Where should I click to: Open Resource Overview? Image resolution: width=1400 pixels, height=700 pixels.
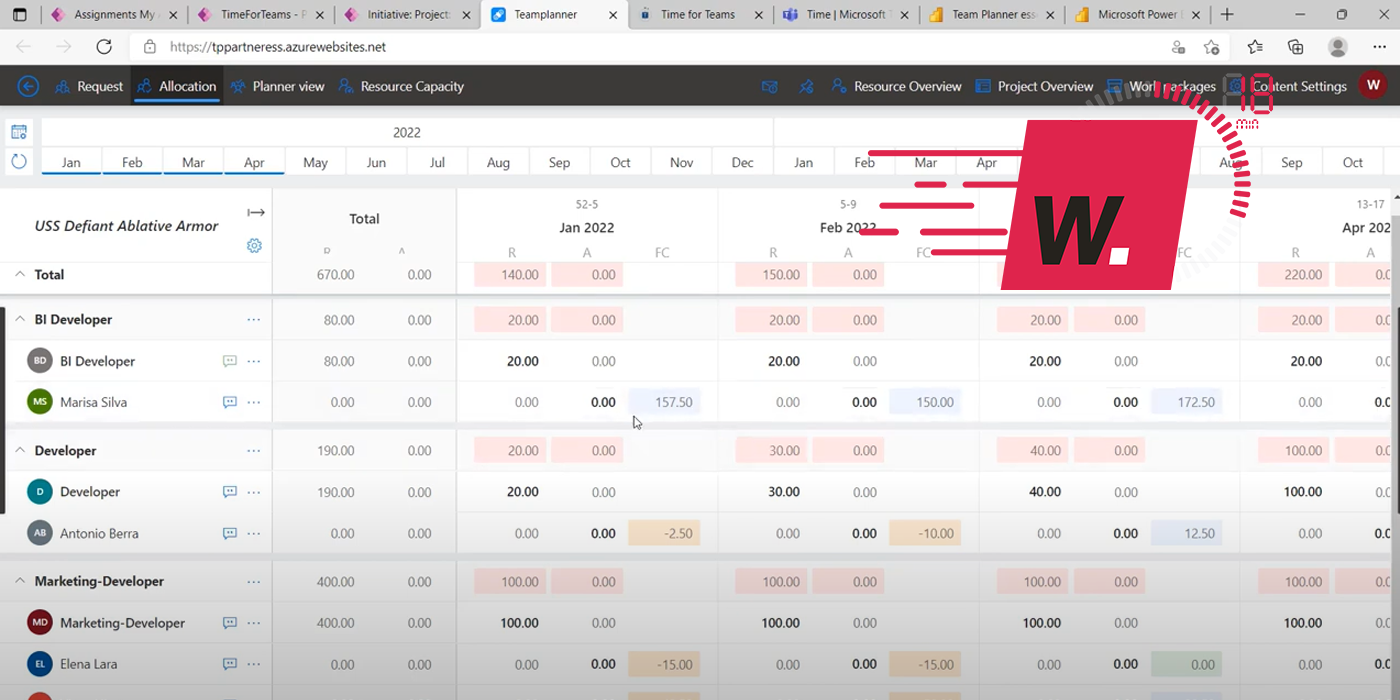tap(897, 86)
